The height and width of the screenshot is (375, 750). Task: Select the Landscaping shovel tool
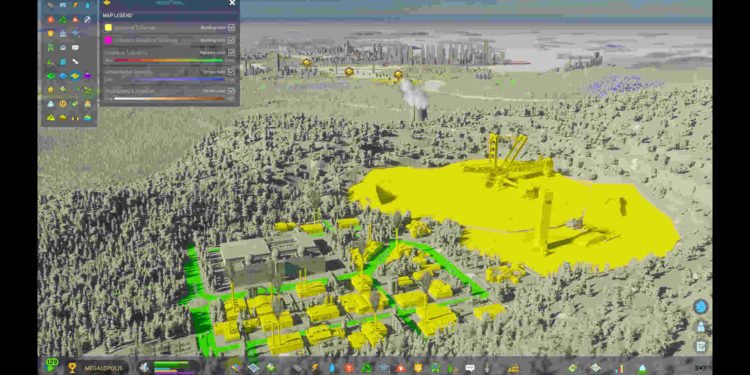click(487, 367)
